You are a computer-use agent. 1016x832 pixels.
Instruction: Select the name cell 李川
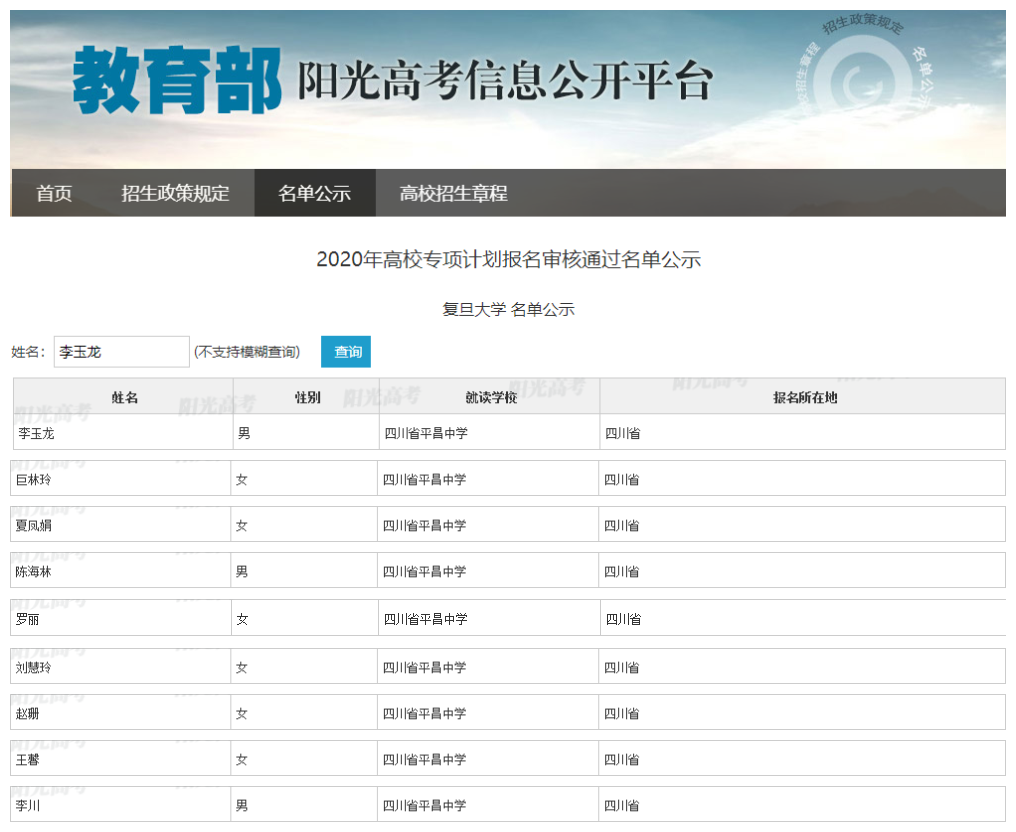(x=121, y=805)
